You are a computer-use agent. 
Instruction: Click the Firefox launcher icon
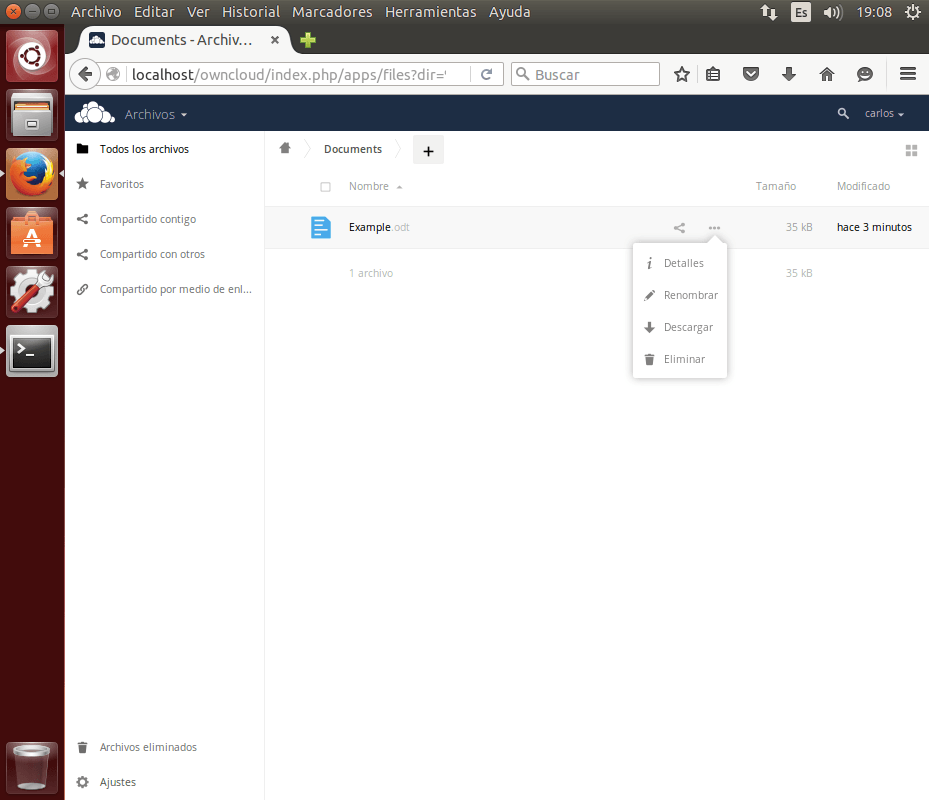(32, 174)
